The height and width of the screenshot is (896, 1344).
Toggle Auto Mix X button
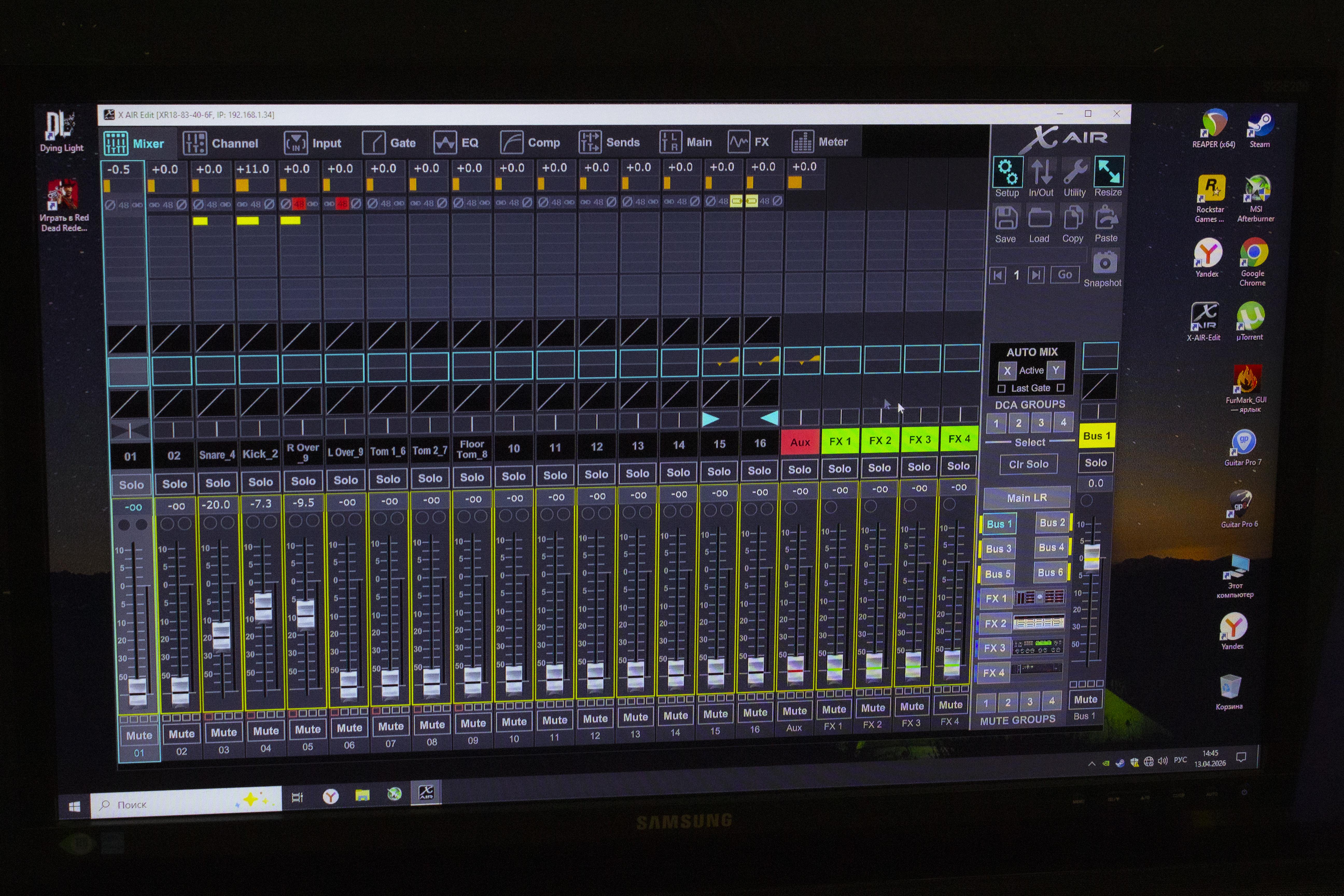(x=1007, y=370)
